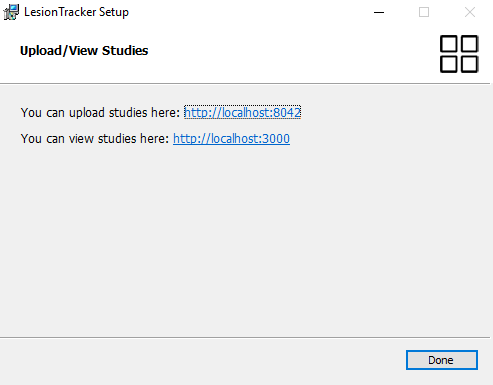
Task: Click the grayed-out maximize button
Action: pyautogui.click(x=424, y=12)
